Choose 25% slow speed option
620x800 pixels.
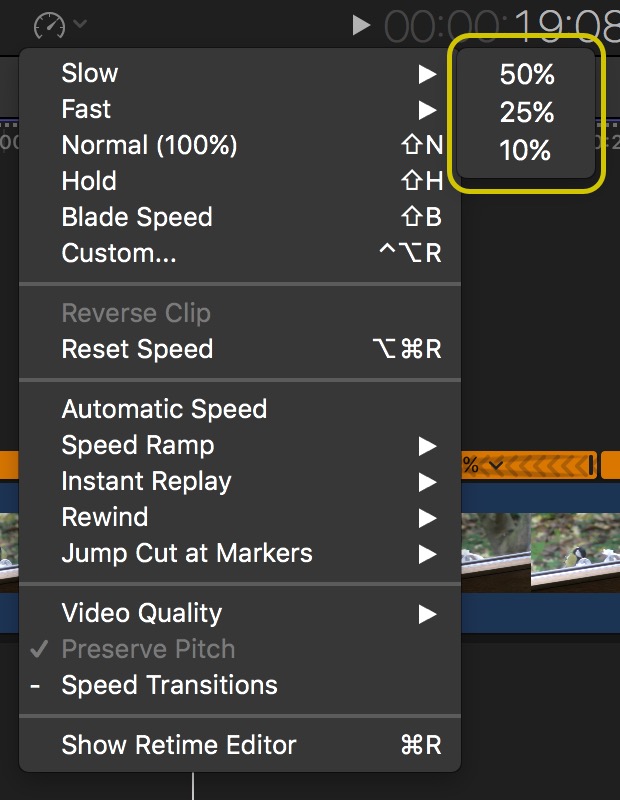coord(527,112)
